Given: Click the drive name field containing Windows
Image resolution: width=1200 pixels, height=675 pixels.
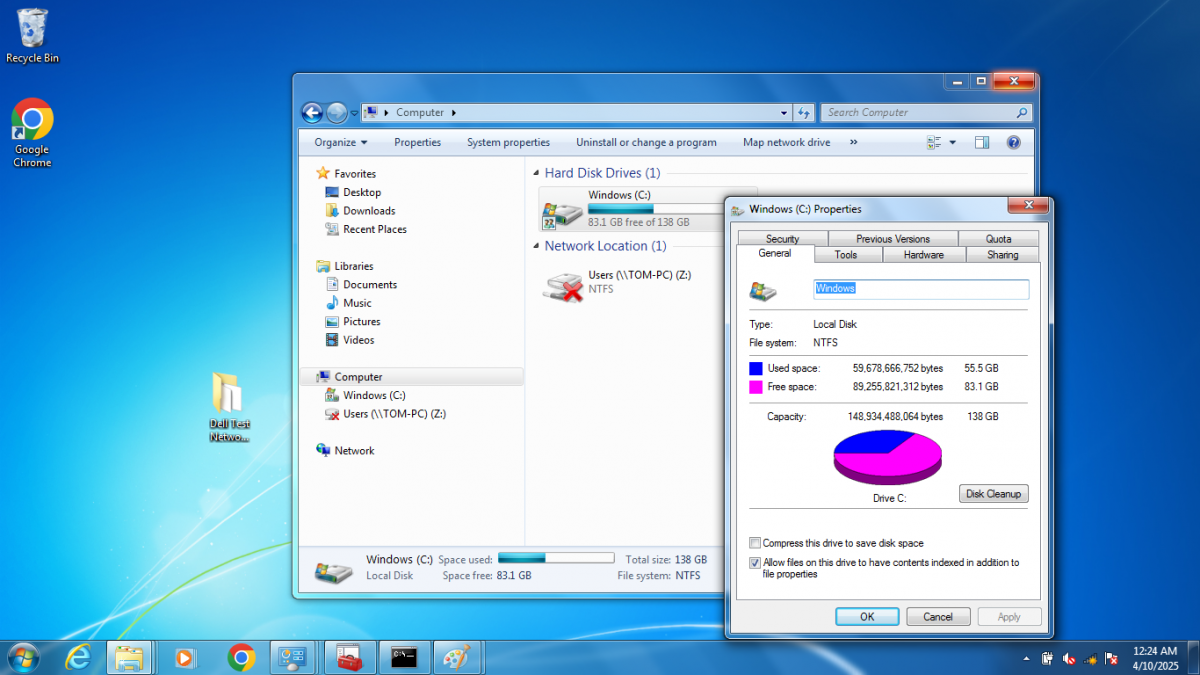Looking at the screenshot, I should coord(921,289).
